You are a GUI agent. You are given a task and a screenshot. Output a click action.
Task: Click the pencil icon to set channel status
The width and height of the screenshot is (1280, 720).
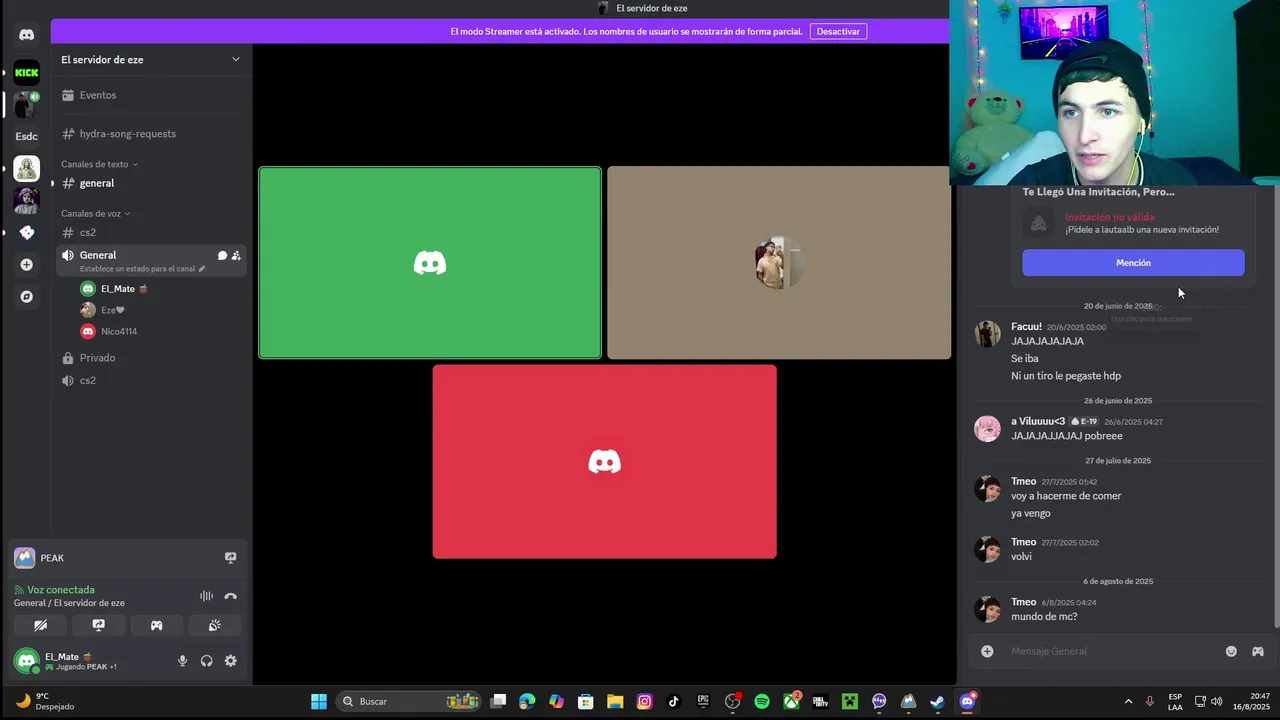(x=202, y=268)
